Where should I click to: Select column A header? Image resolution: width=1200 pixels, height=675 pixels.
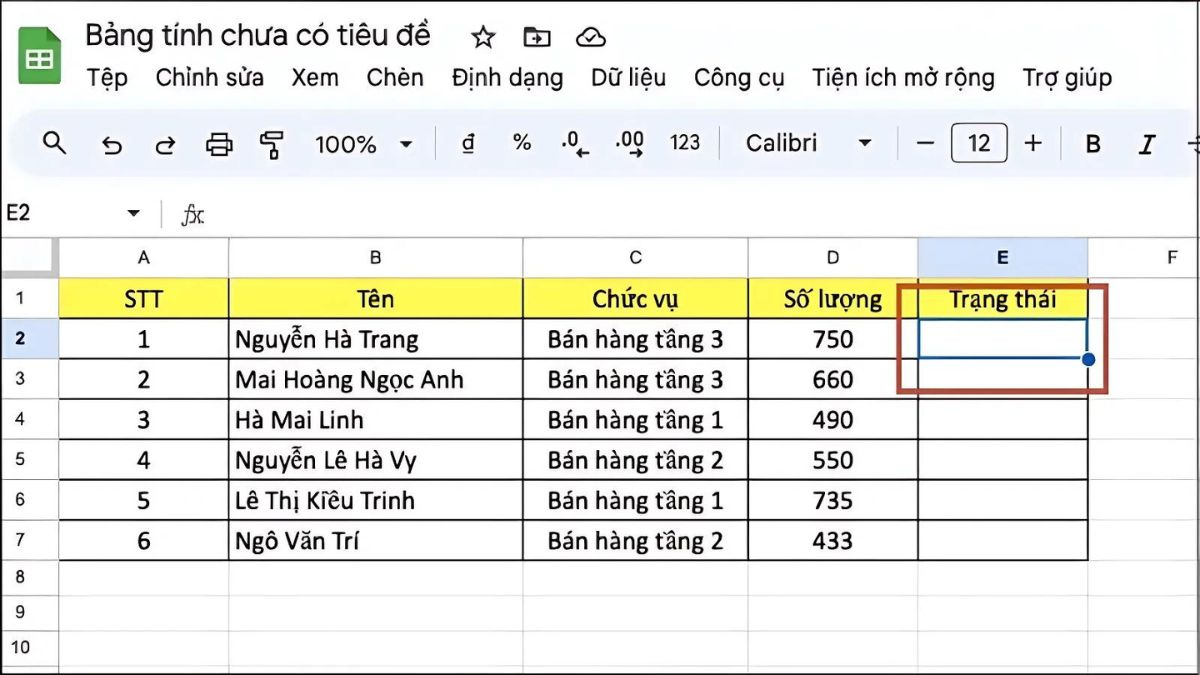[144, 257]
